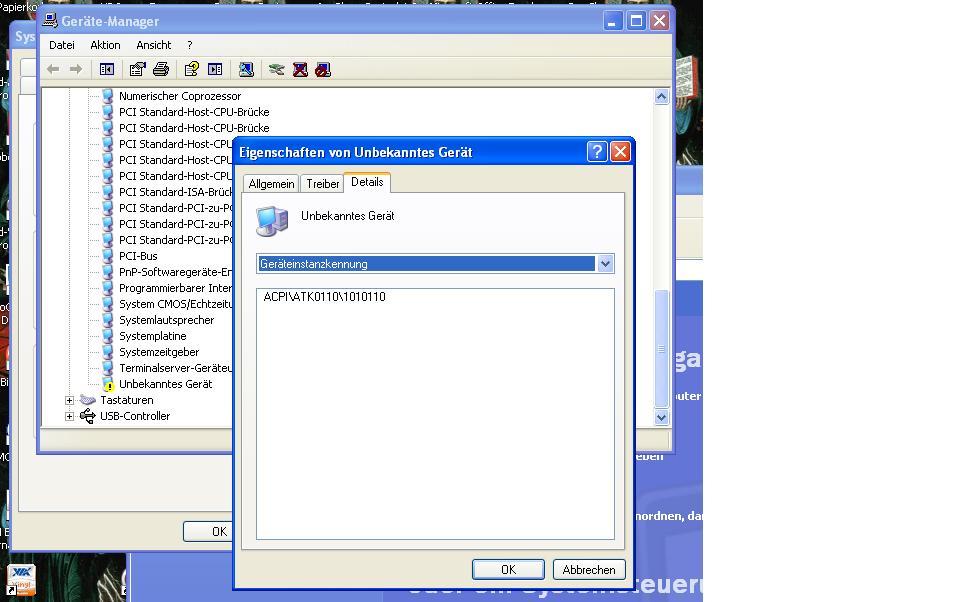This screenshot has height=602, width=963.
Task: Click the dialog's question mark help button
Action: pos(596,152)
